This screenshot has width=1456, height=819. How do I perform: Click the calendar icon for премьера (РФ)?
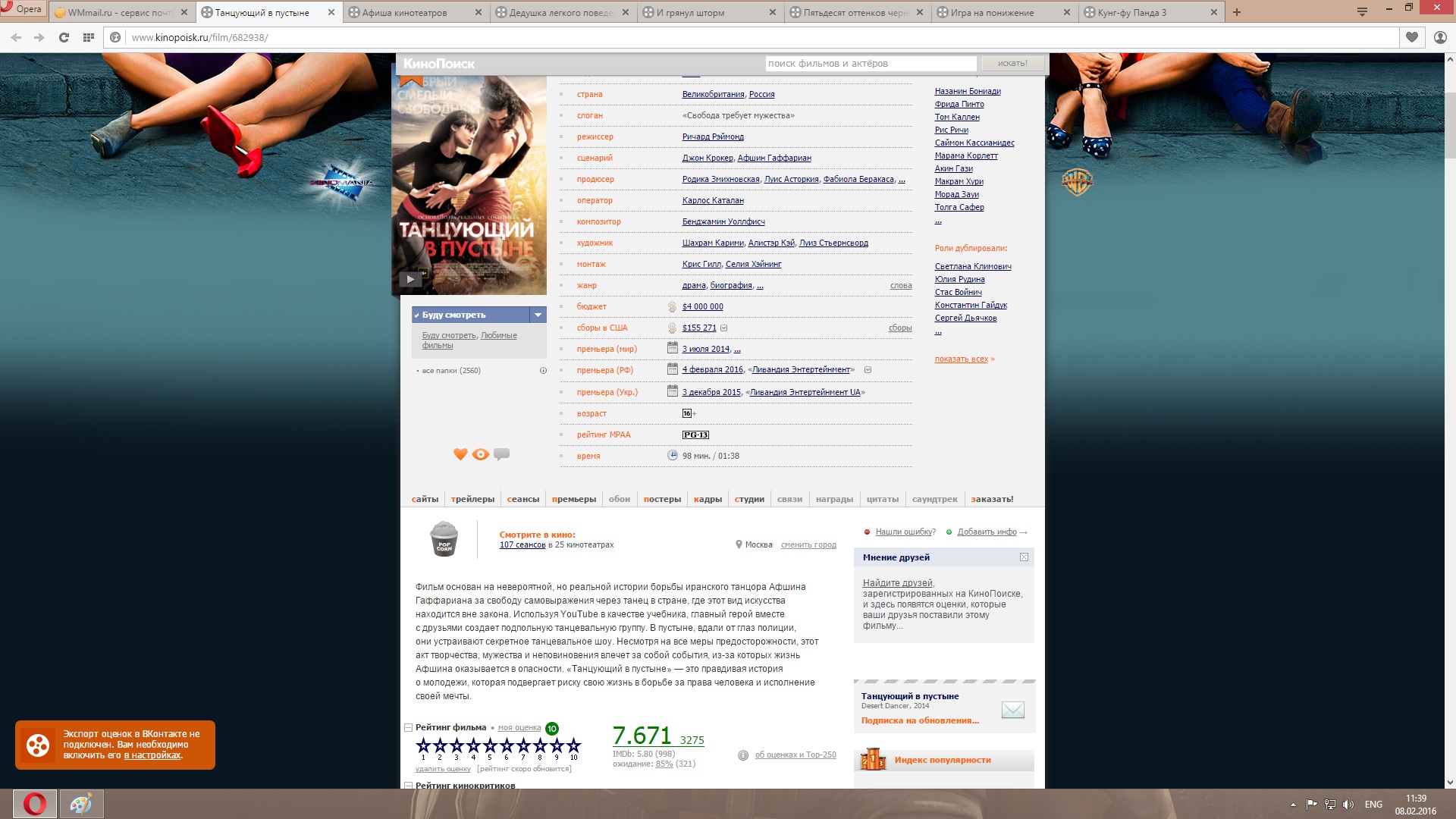coord(672,369)
